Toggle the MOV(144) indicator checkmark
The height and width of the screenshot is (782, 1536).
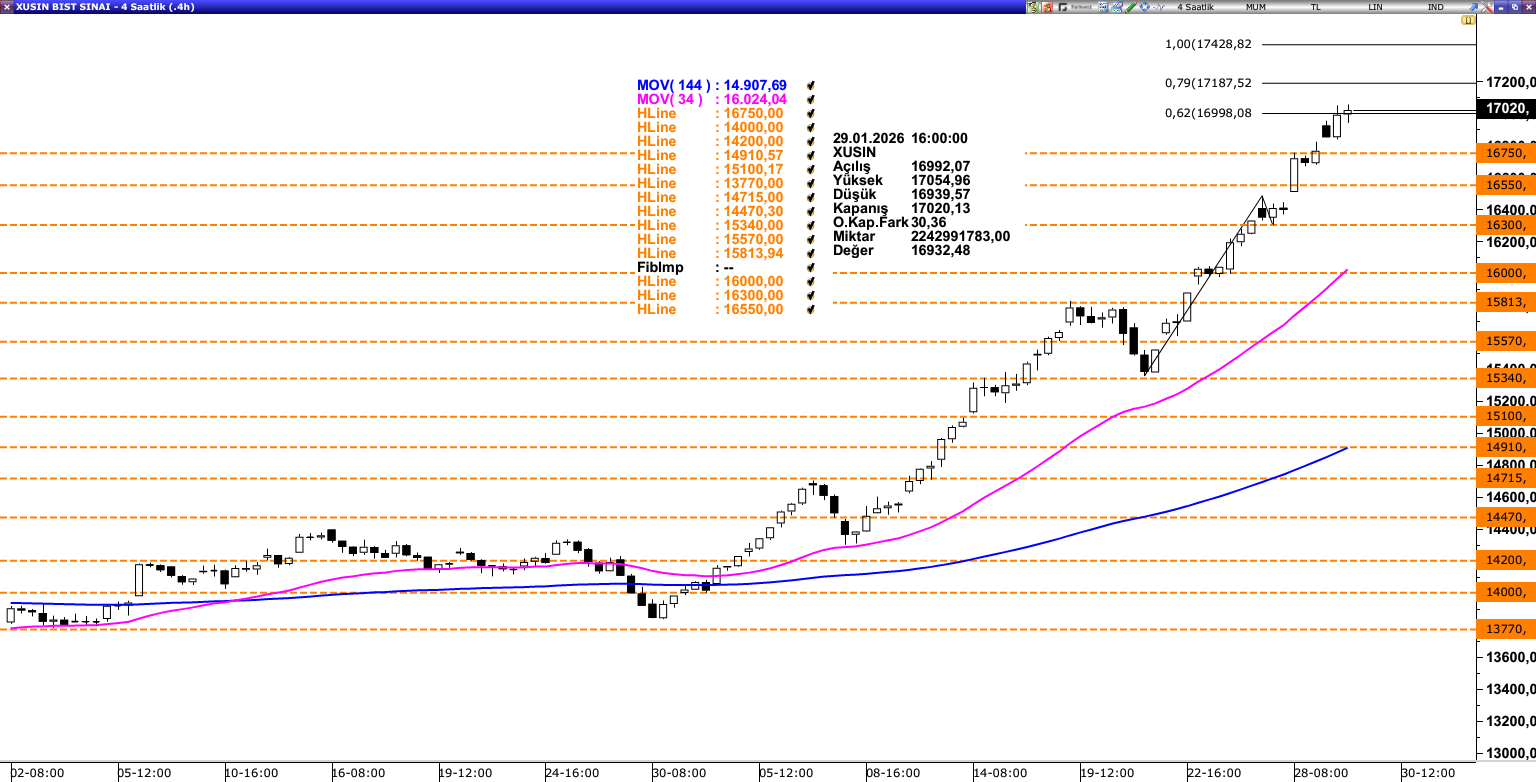click(811, 86)
